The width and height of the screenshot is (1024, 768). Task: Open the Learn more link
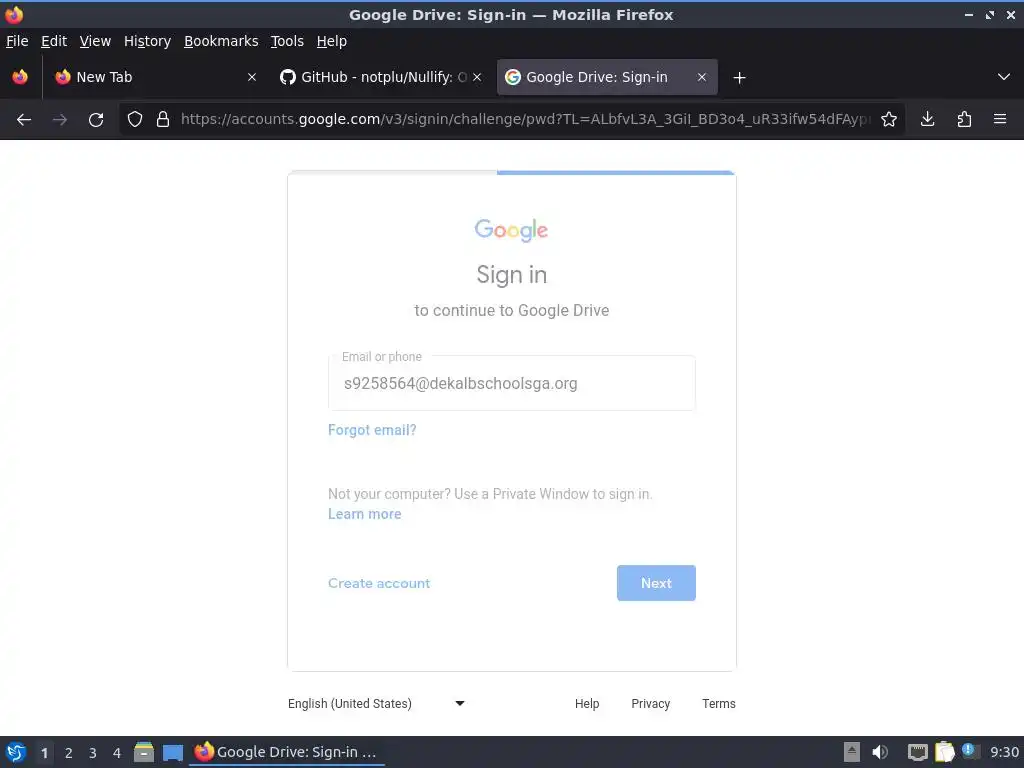(x=364, y=514)
